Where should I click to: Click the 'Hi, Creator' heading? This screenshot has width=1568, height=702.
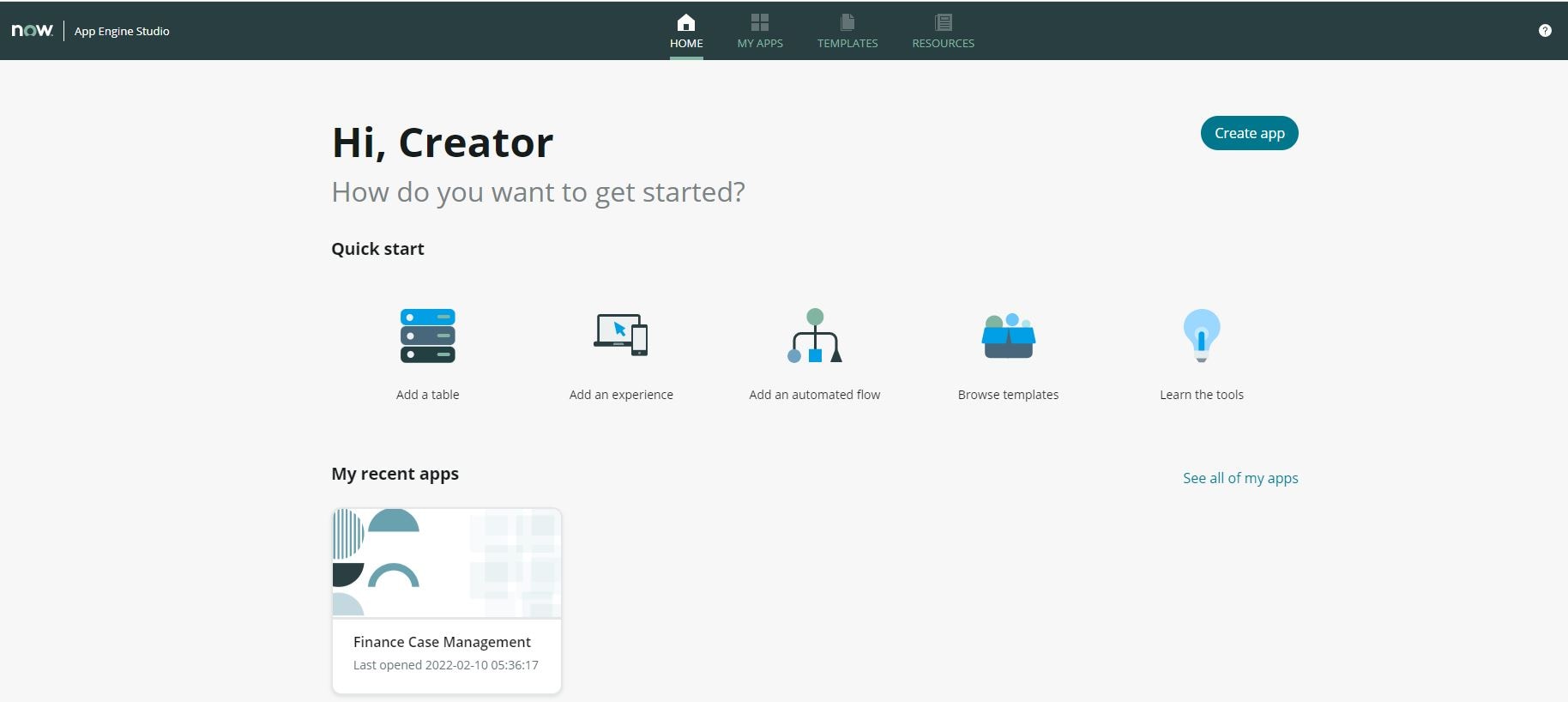(443, 142)
